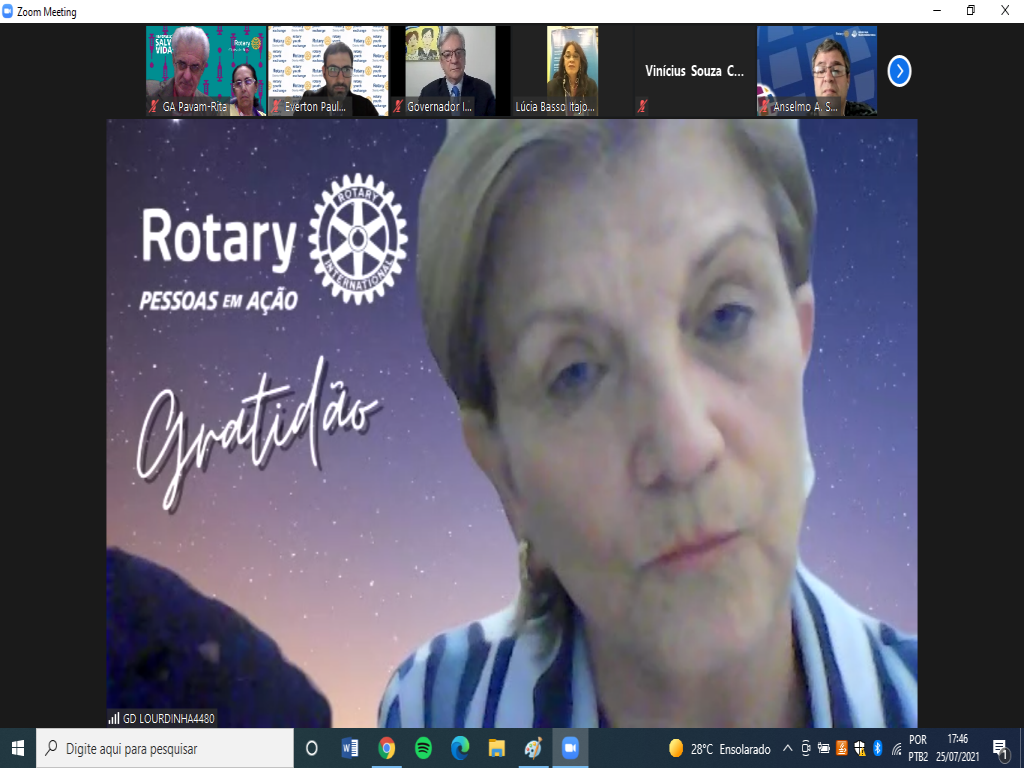Click the Zoom icon in the taskbar

tap(570, 748)
